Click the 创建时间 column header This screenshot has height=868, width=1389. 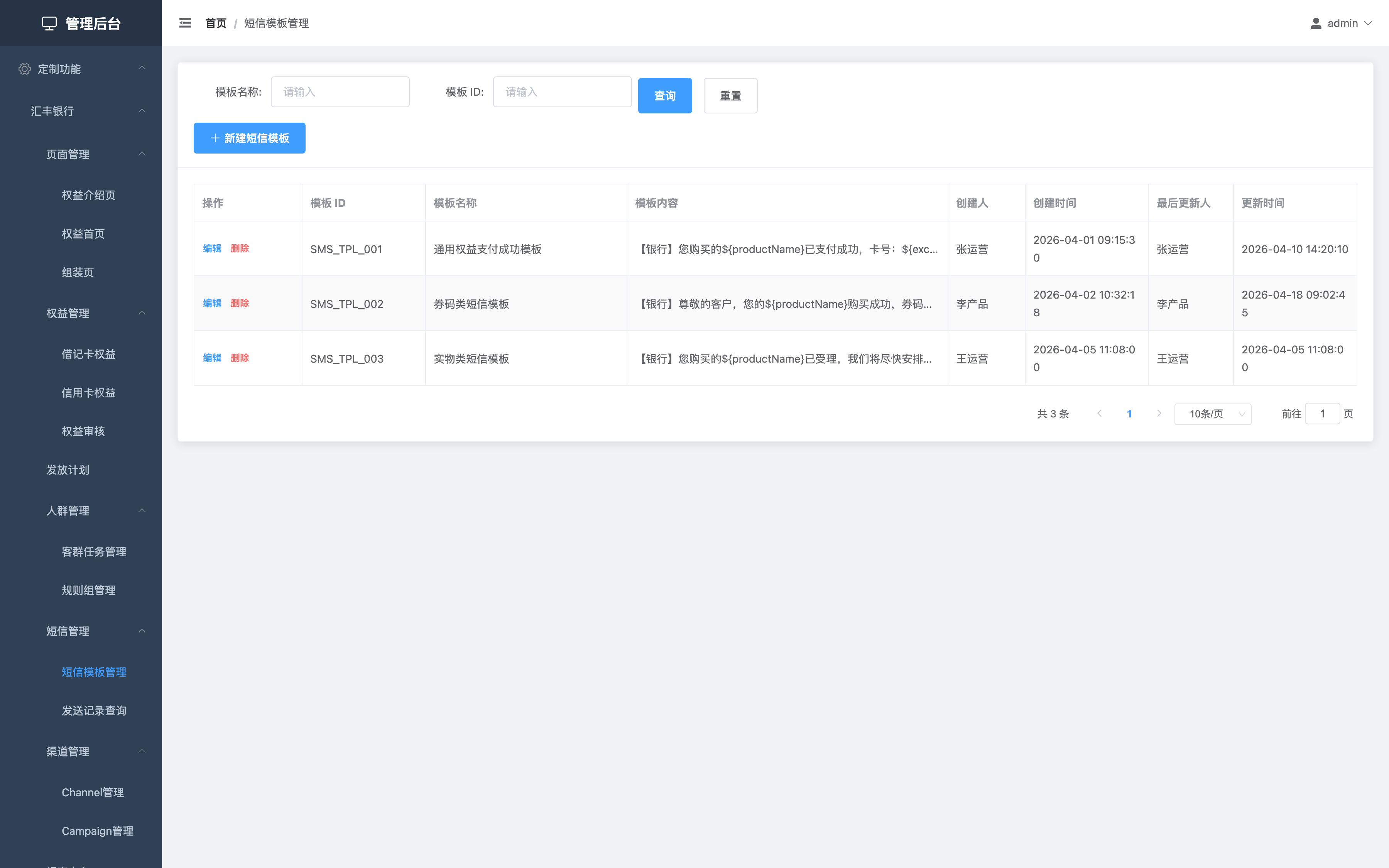1087,203
